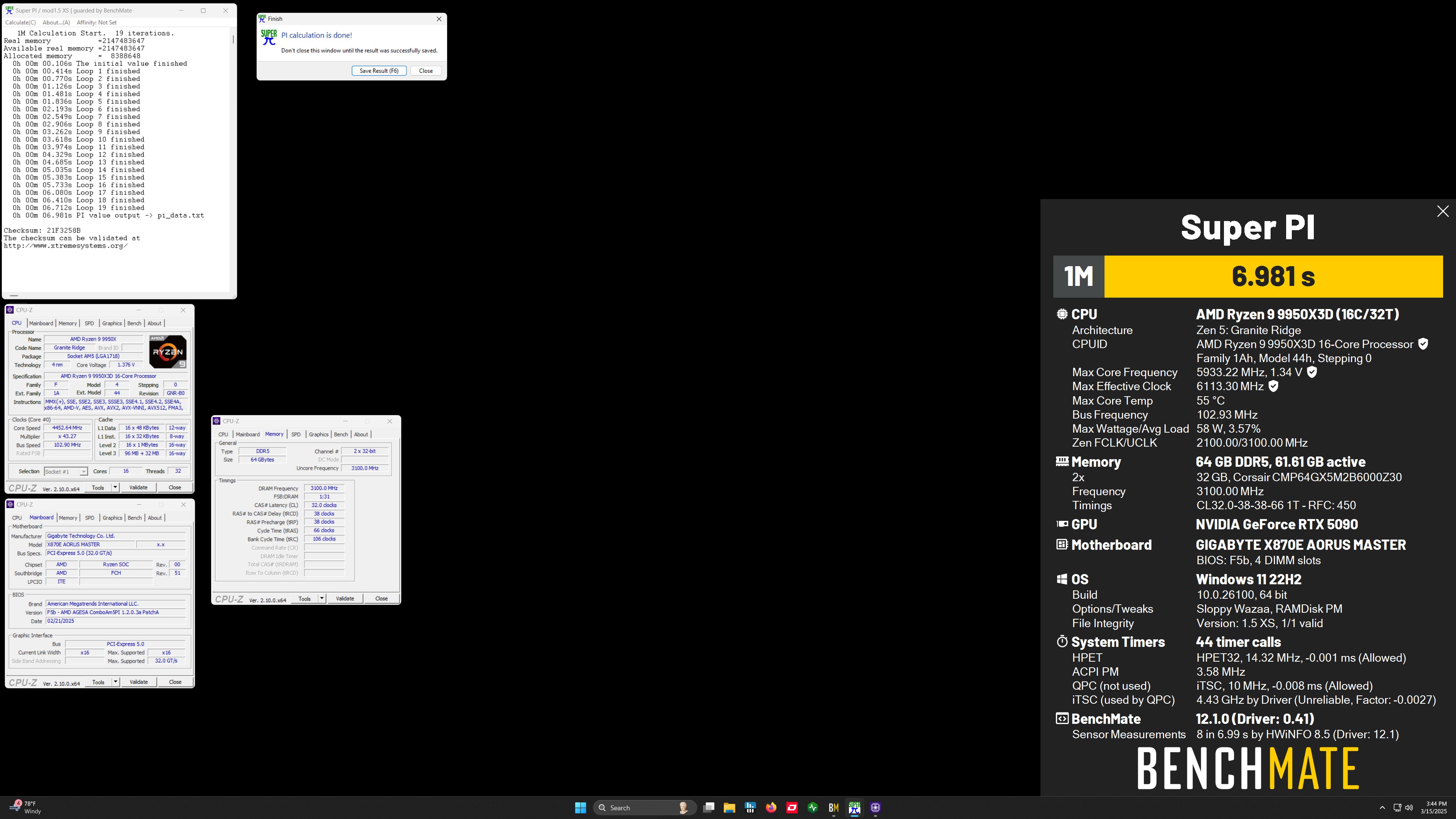1456x819 pixels.
Task: Click the CPU-Z Memory window title icon
Action: click(x=217, y=421)
